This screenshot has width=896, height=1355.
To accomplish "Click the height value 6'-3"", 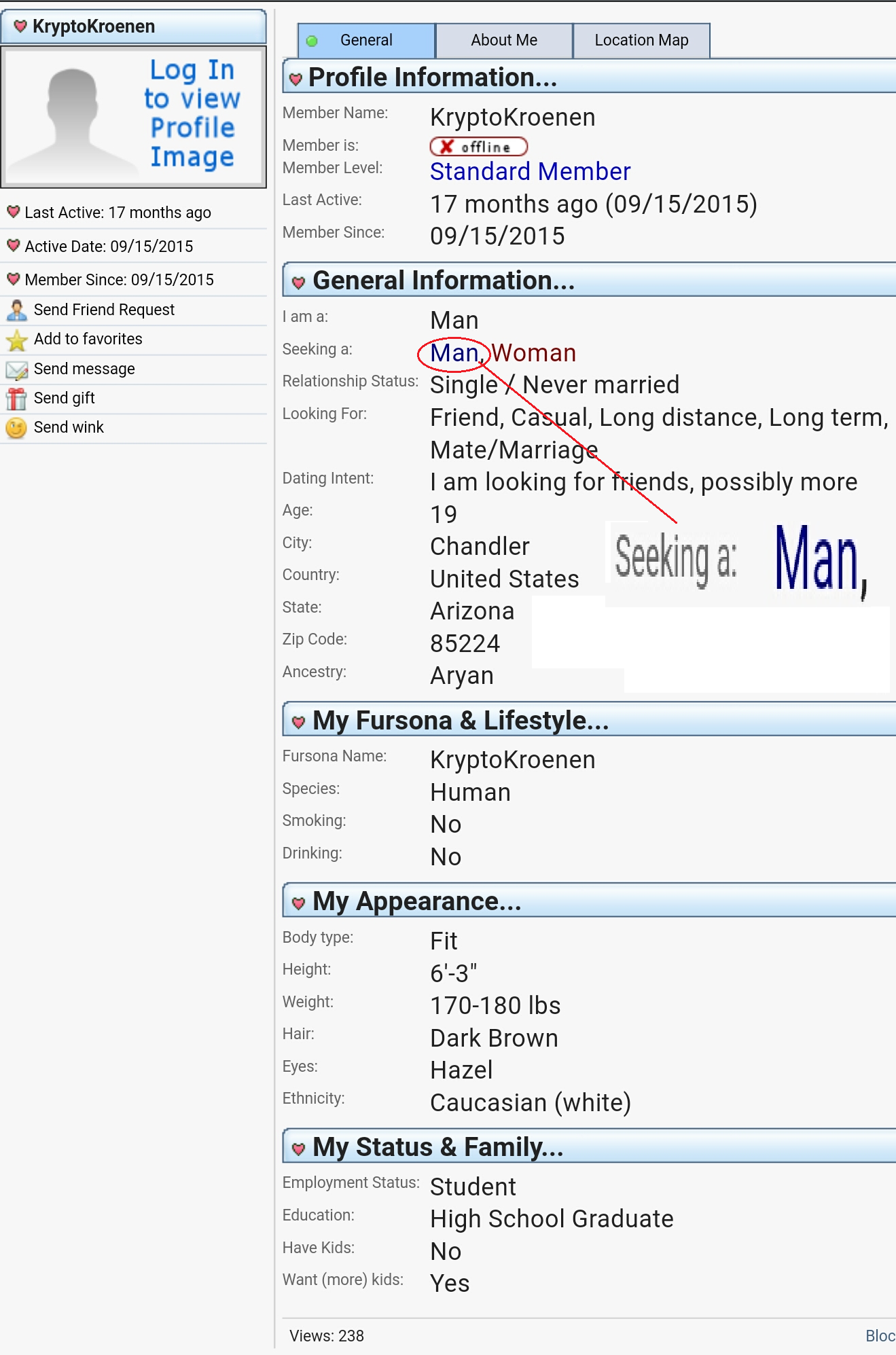I will 454,973.
